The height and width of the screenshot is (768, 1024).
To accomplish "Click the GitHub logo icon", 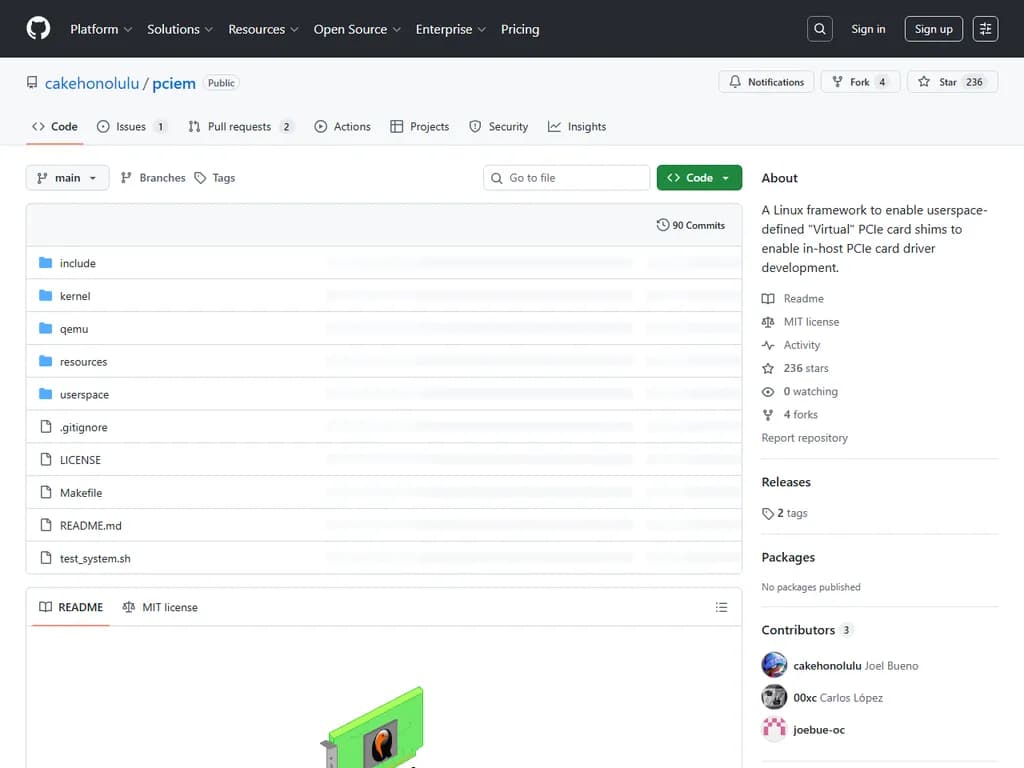I will pos(38,29).
